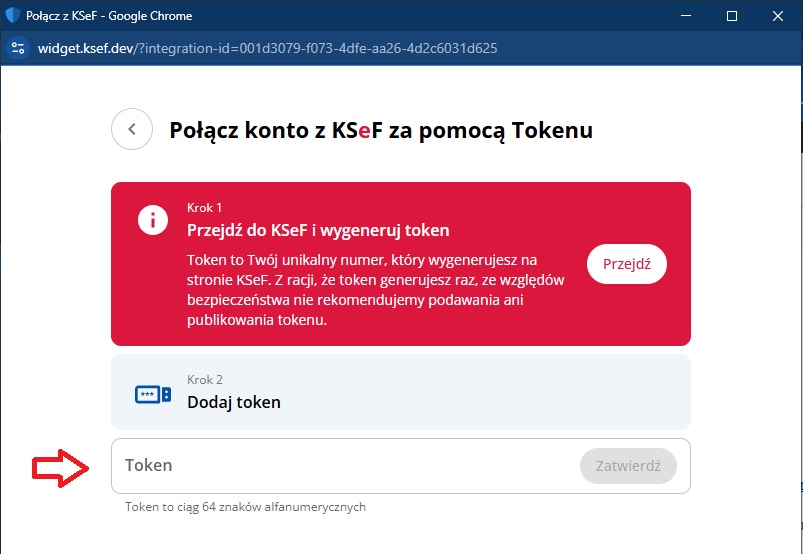Open site information icon in address bar
Viewport: 803px width, 554px height.
tap(17, 49)
